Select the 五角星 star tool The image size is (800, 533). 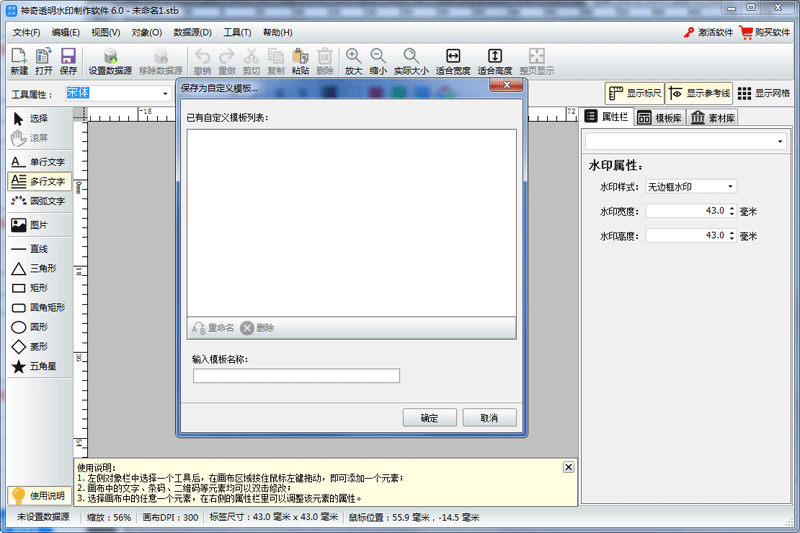point(39,366)
